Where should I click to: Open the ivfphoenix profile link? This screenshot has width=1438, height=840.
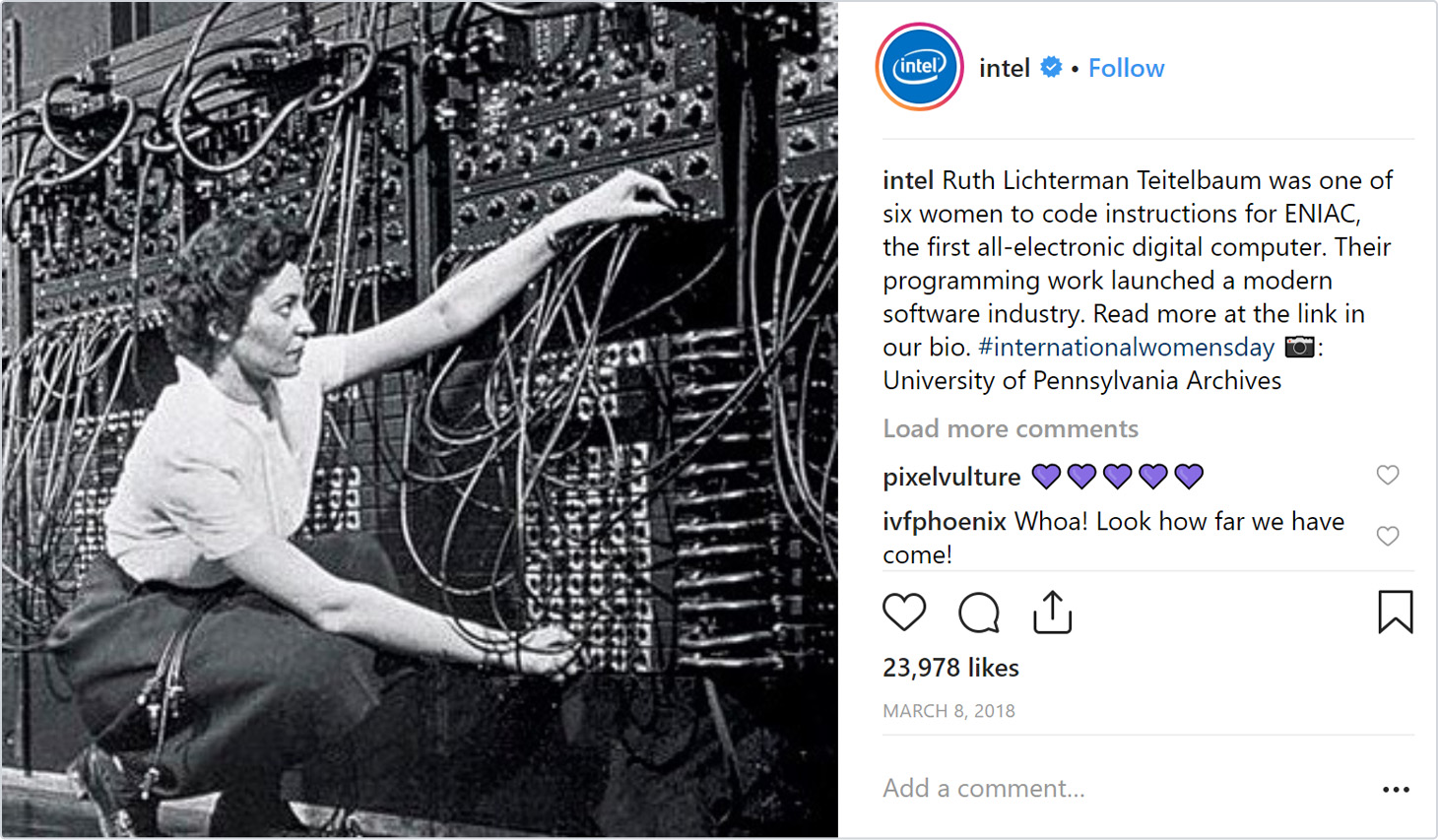click(944, 521)
